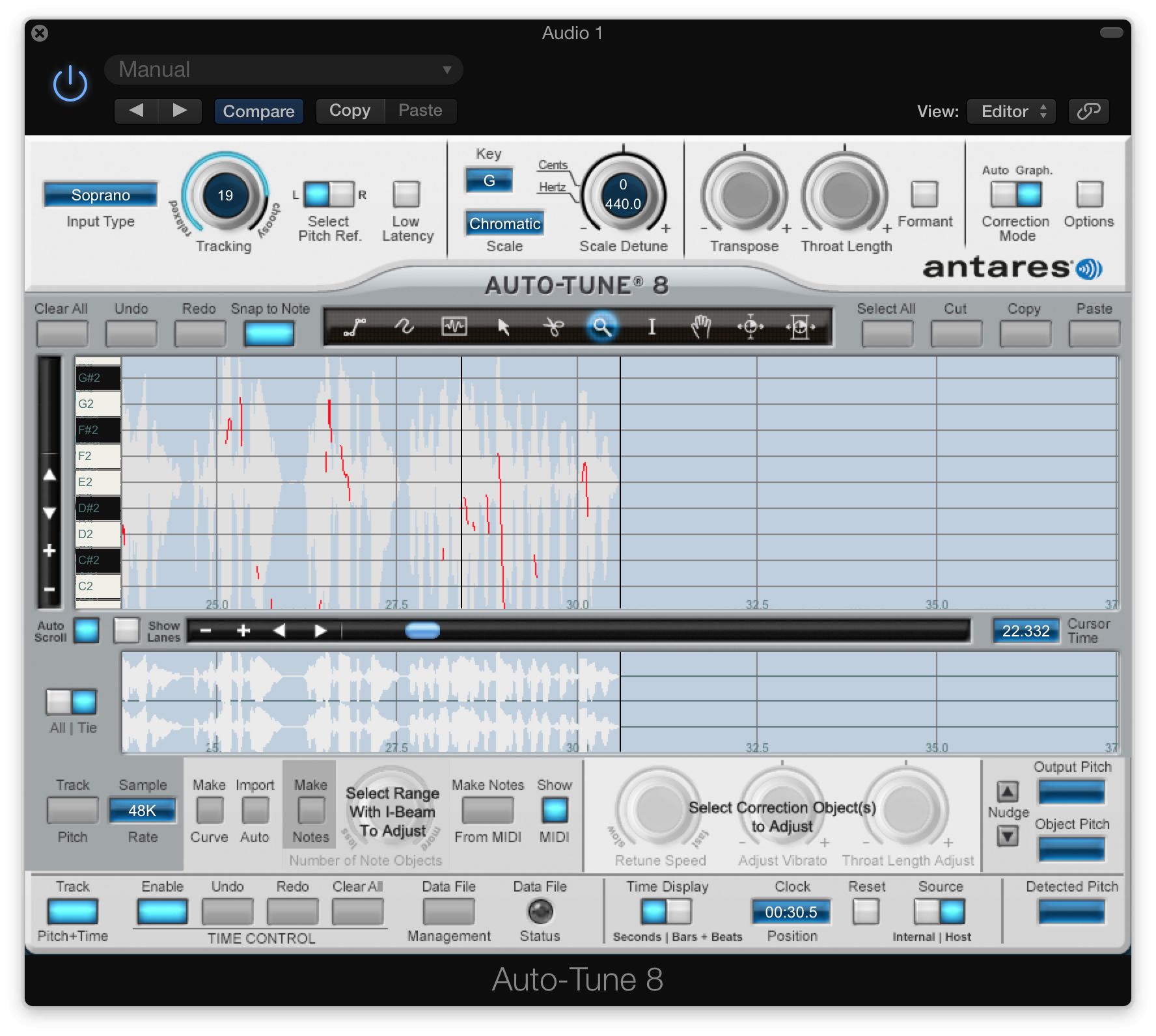
Task: Select the Curve drawing tool
Action: (x=404, y=326)
